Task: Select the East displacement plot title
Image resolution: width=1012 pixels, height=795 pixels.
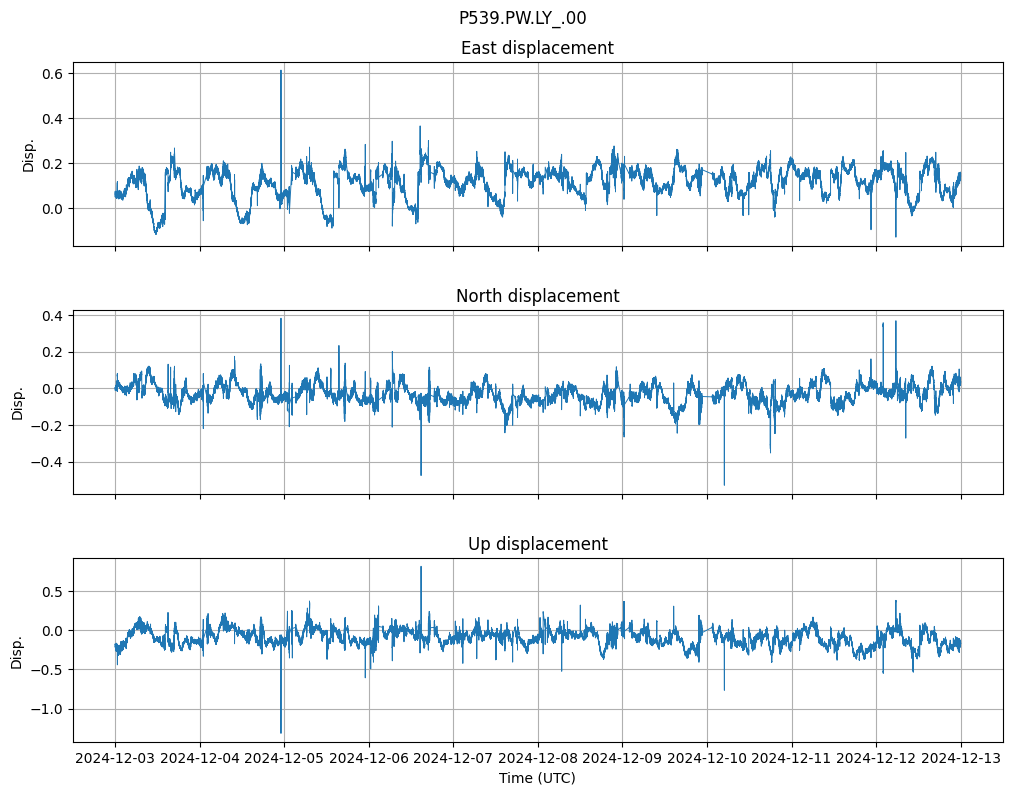Action: point(537,48)
